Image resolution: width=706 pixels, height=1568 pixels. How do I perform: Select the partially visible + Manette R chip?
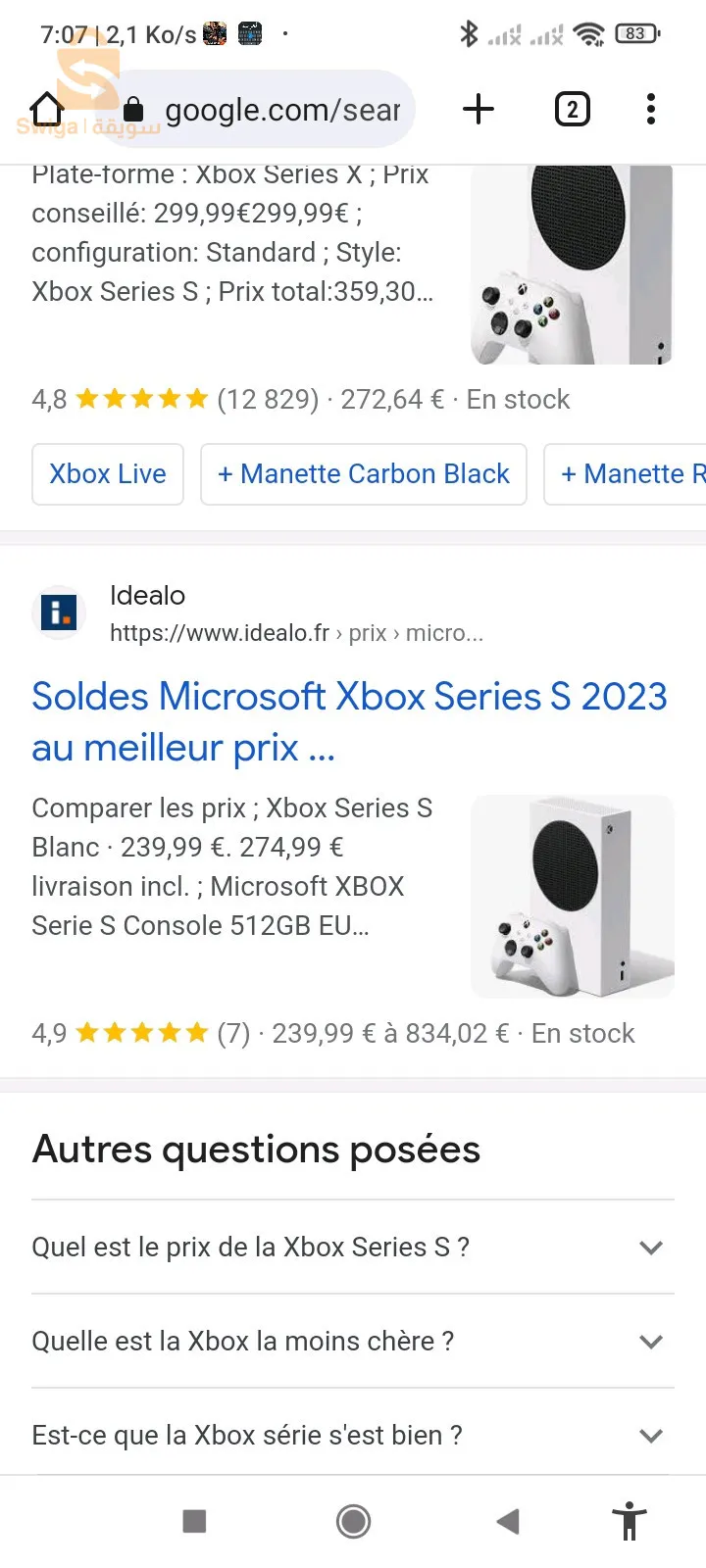tap(626, 474)
